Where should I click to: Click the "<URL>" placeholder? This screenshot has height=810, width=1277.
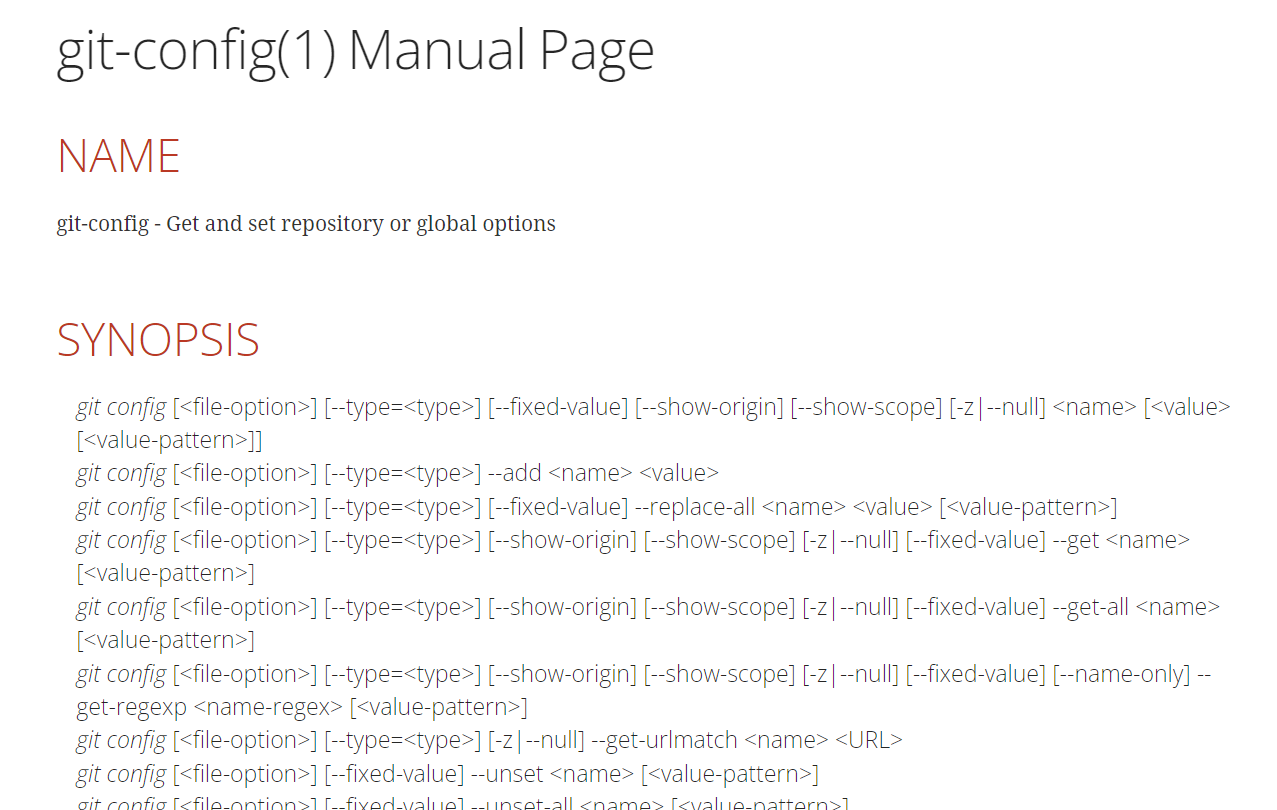click(x=868, y=741)
